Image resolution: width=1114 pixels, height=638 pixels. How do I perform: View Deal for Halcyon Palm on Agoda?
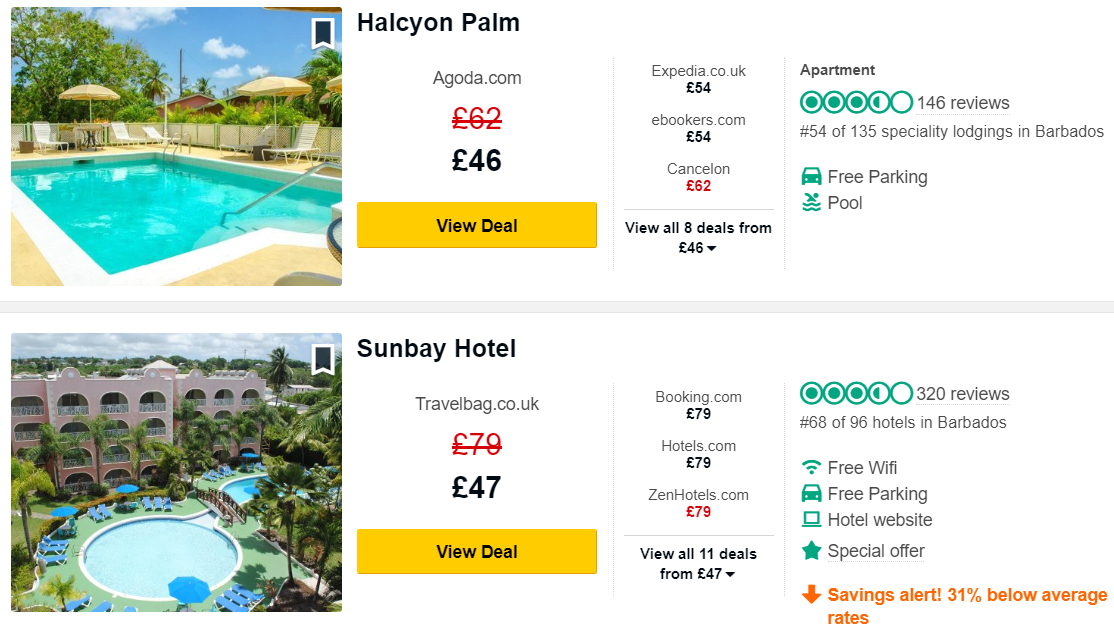coord(477,226)
